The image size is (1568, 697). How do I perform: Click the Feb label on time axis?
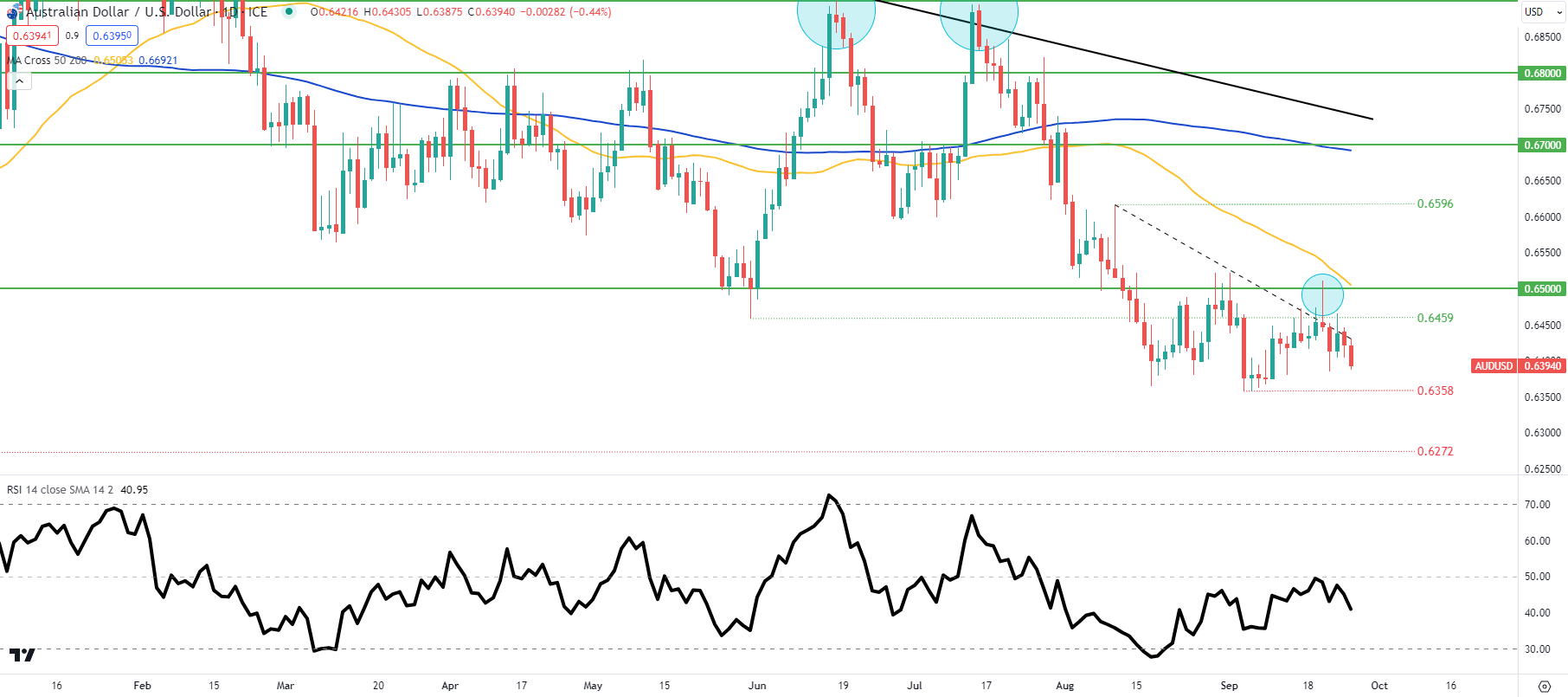(x=143, y=686)
